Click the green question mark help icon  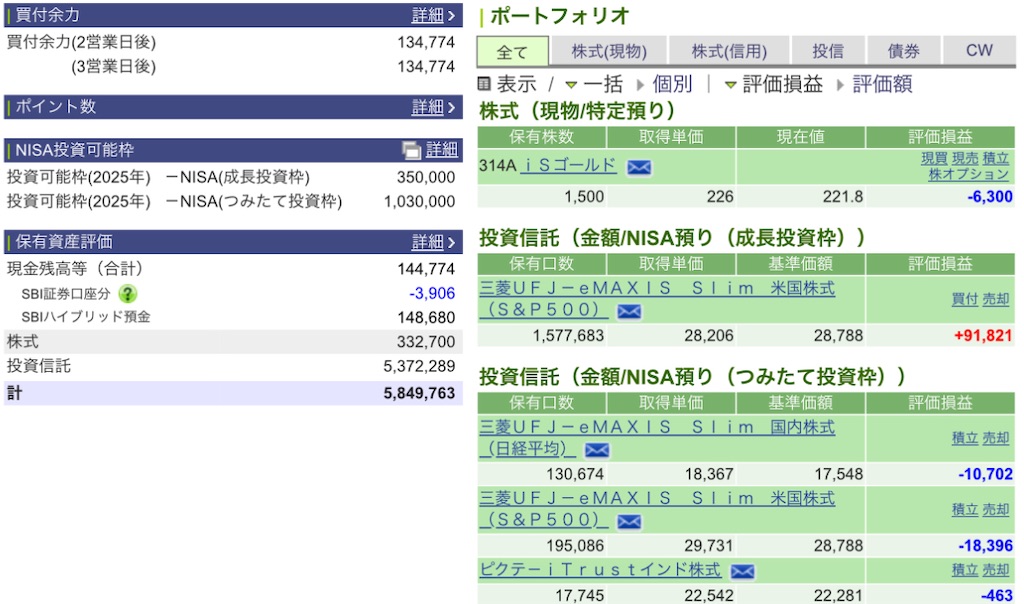pyautogui.click(x=128, y=294)
